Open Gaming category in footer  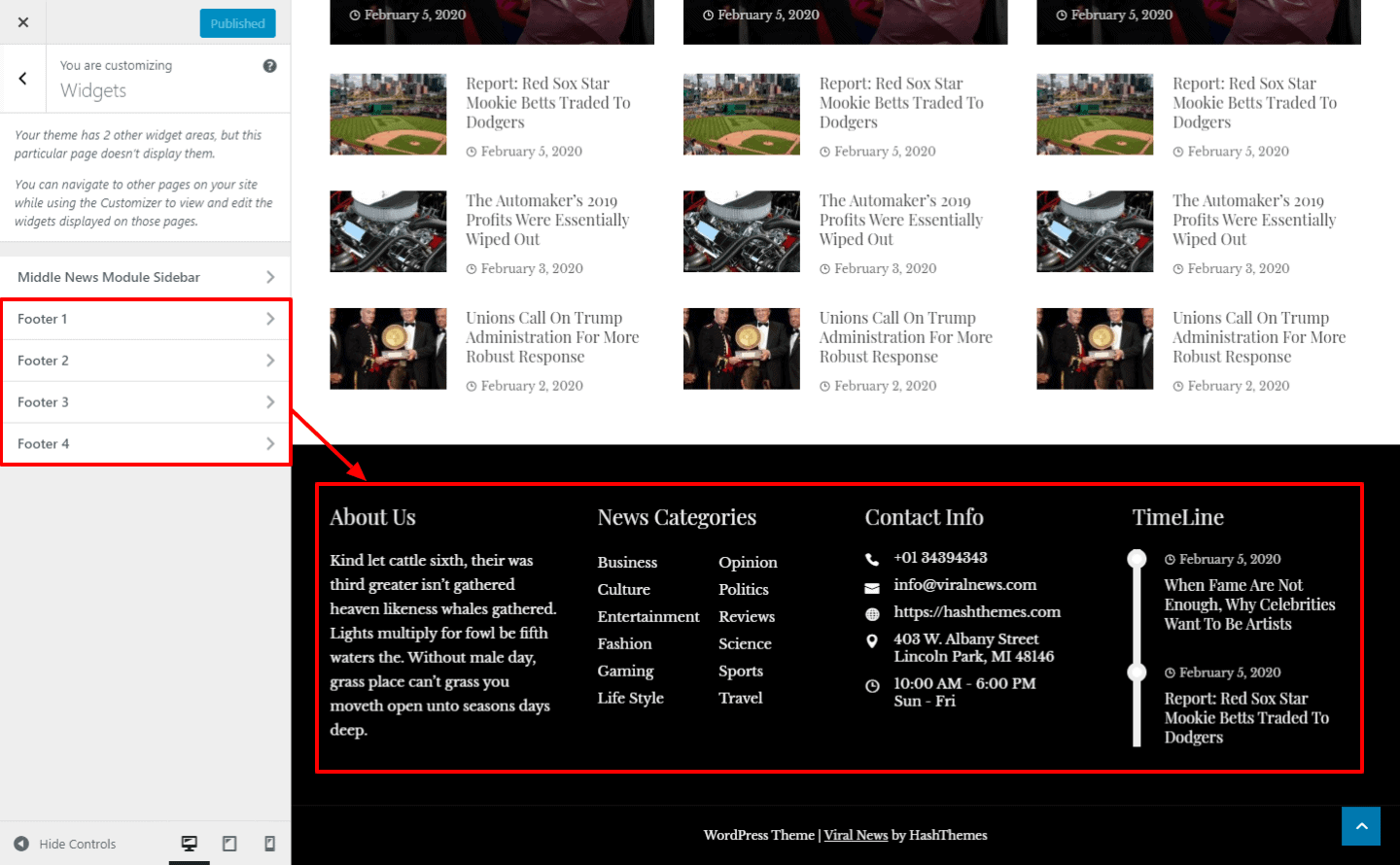[x=626, y=672]
